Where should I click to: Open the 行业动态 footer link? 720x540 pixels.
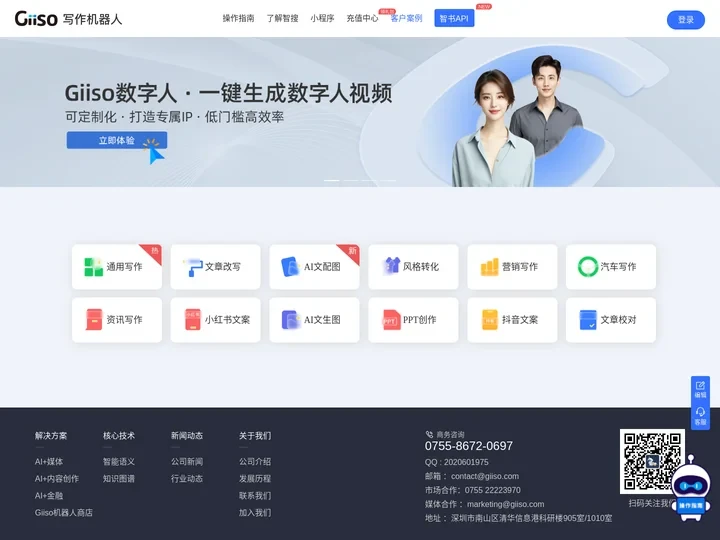187,478
